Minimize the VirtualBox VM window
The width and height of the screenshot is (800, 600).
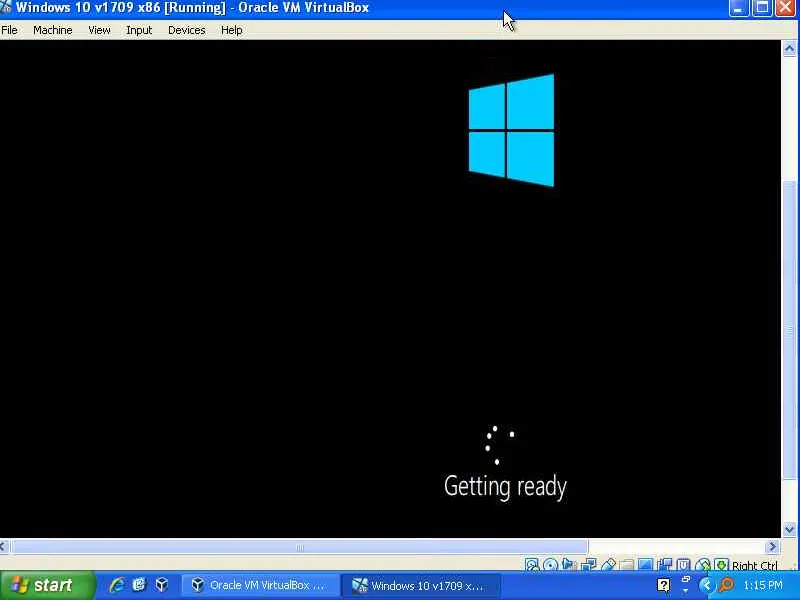point(738,8)
